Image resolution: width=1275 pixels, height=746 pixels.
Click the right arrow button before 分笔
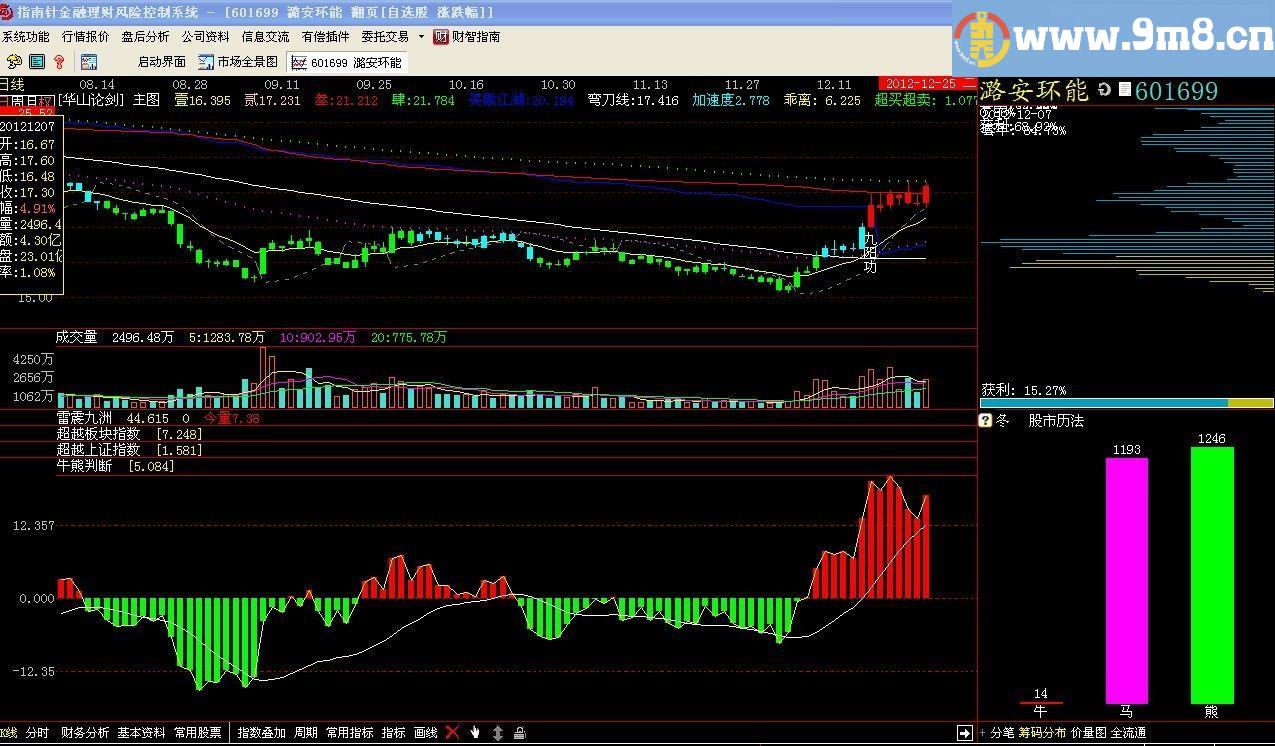(964, 733)
